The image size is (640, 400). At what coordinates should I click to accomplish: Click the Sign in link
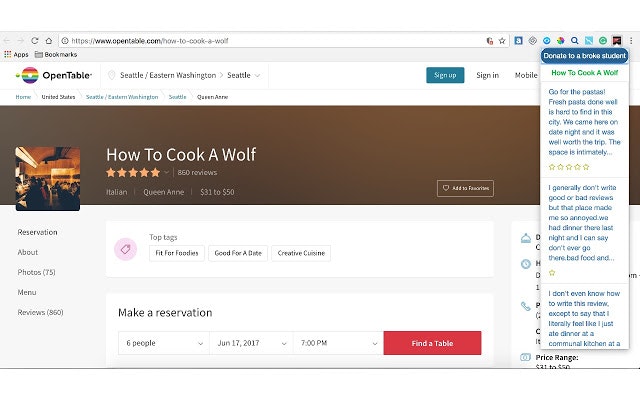(487, 75)
